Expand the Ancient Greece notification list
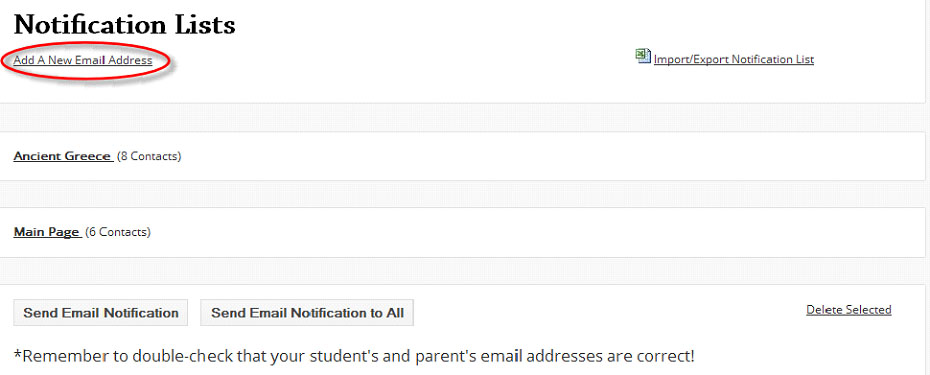The image size is (930, 375). tap(62, 156)
